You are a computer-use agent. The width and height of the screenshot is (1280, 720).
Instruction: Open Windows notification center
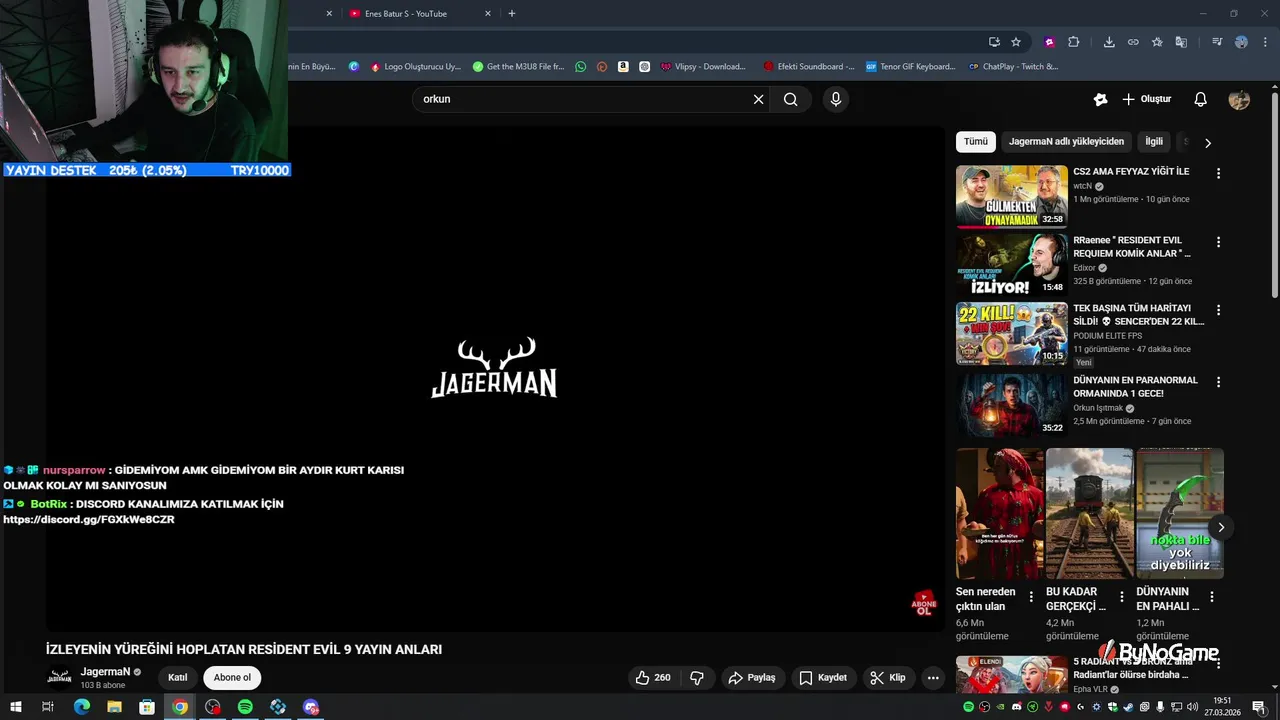click(1259, 707)
